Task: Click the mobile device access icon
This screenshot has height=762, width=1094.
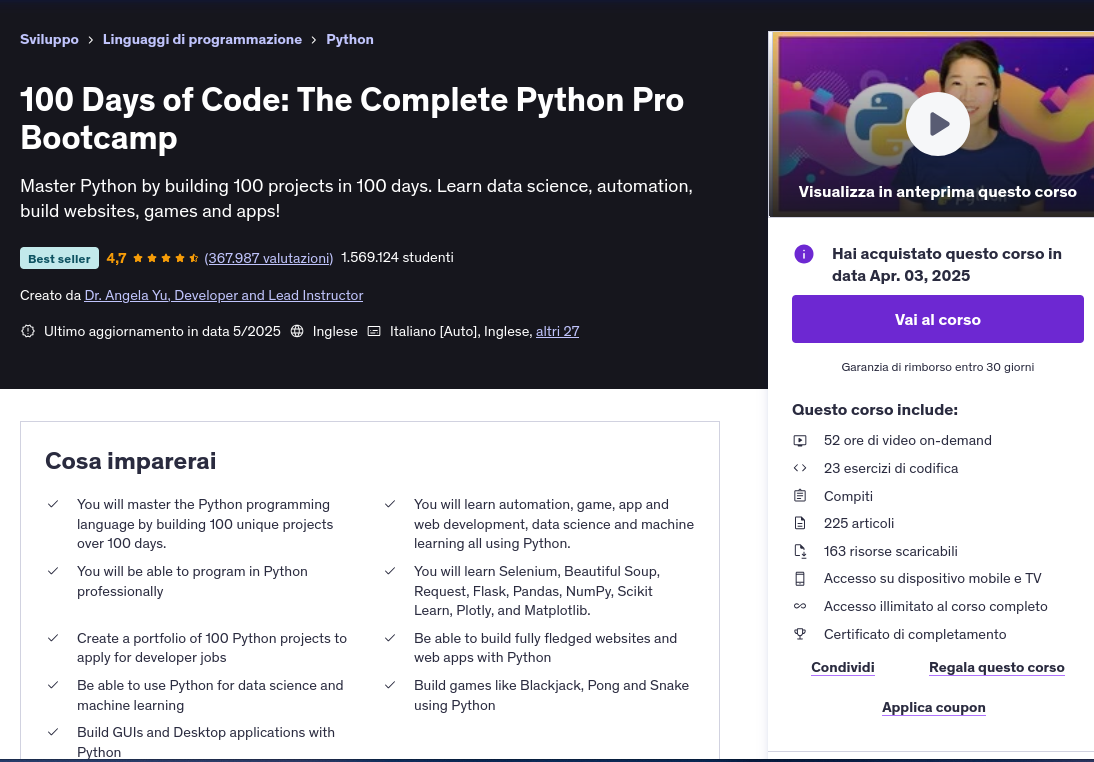Action: (800, 578)
